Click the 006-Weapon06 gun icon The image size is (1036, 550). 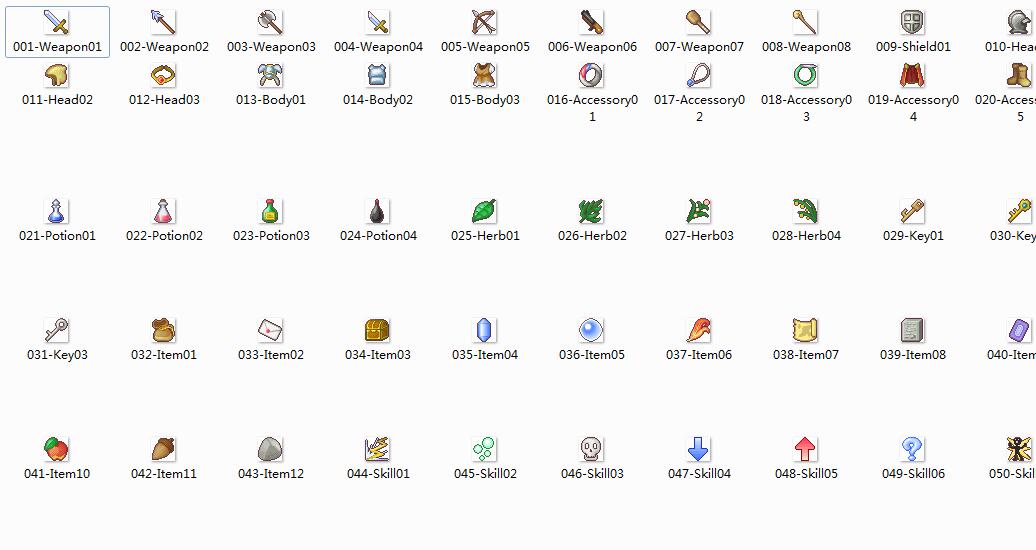(x=592, y=22)
